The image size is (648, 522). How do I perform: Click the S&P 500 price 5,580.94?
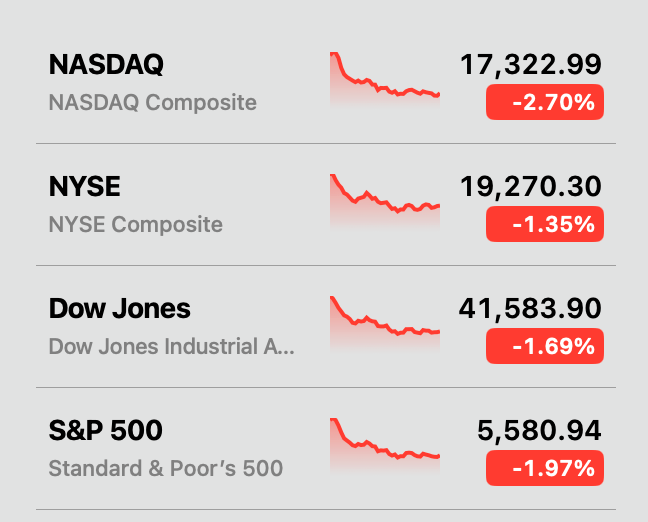coord(539,431)
